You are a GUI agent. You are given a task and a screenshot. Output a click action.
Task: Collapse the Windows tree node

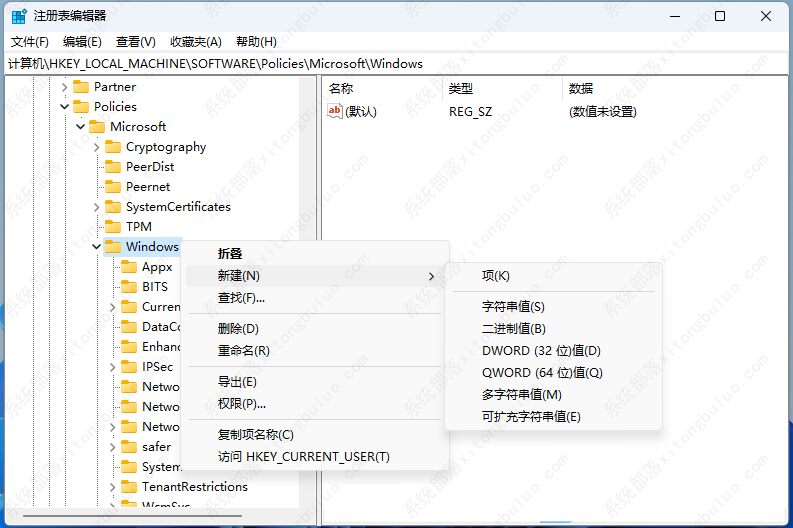click(96, 247)
